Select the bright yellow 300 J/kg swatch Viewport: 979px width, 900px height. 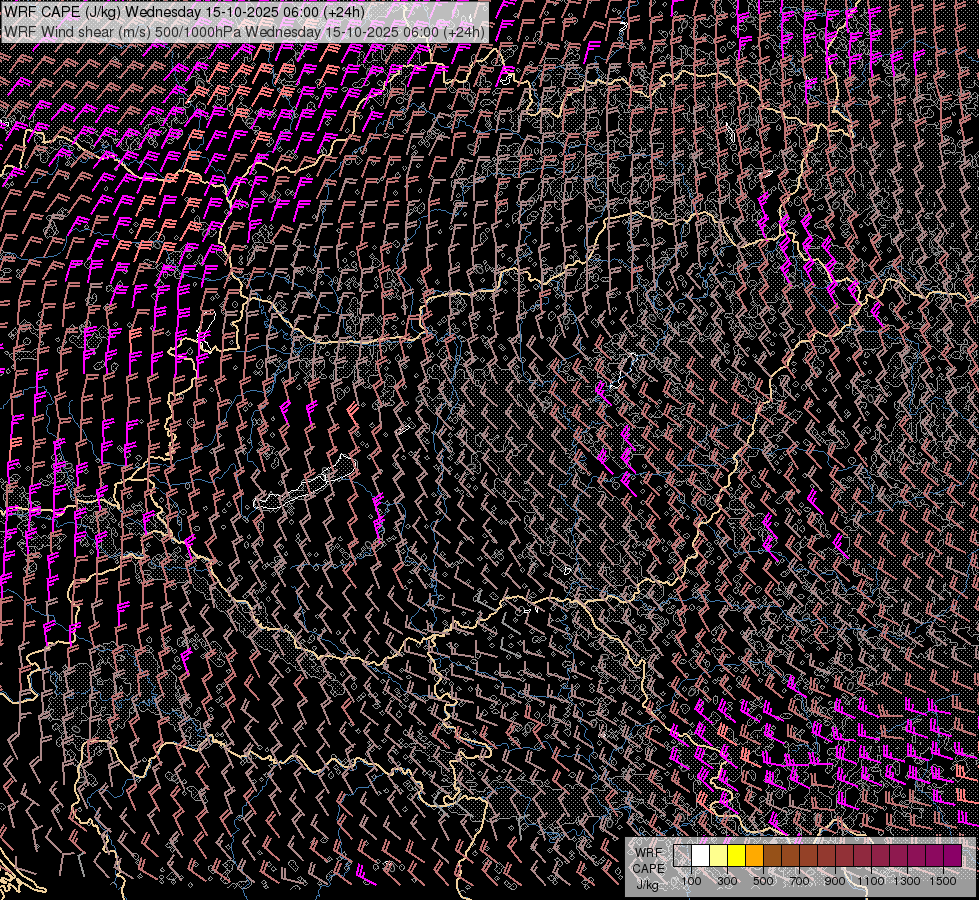pyautogui.click(x=736, y=856)
